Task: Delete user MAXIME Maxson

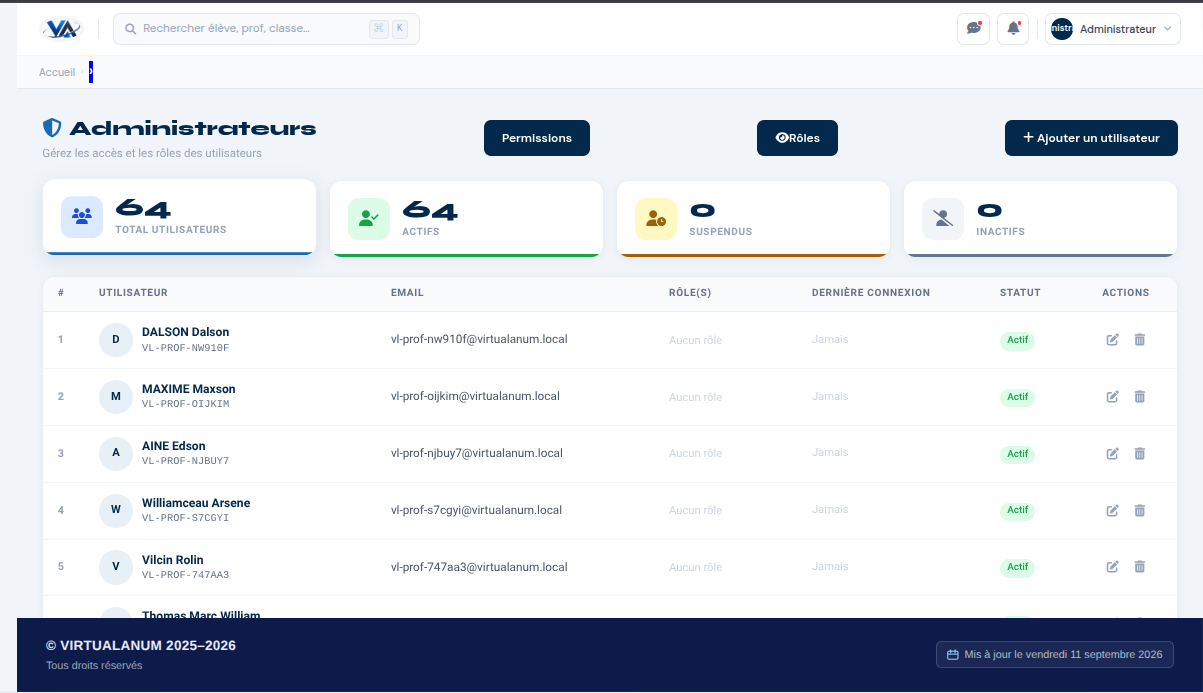Action: coord(1139,397)
